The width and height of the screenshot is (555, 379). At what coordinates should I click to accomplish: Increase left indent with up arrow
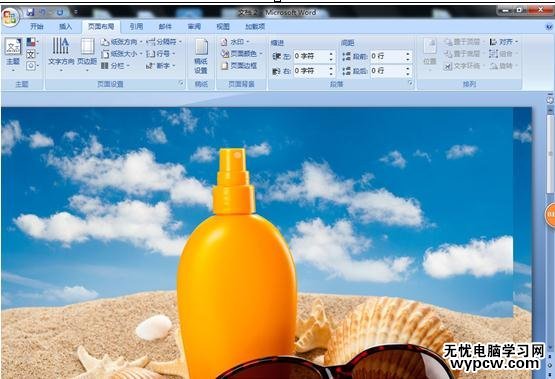(x=331, y=54)
